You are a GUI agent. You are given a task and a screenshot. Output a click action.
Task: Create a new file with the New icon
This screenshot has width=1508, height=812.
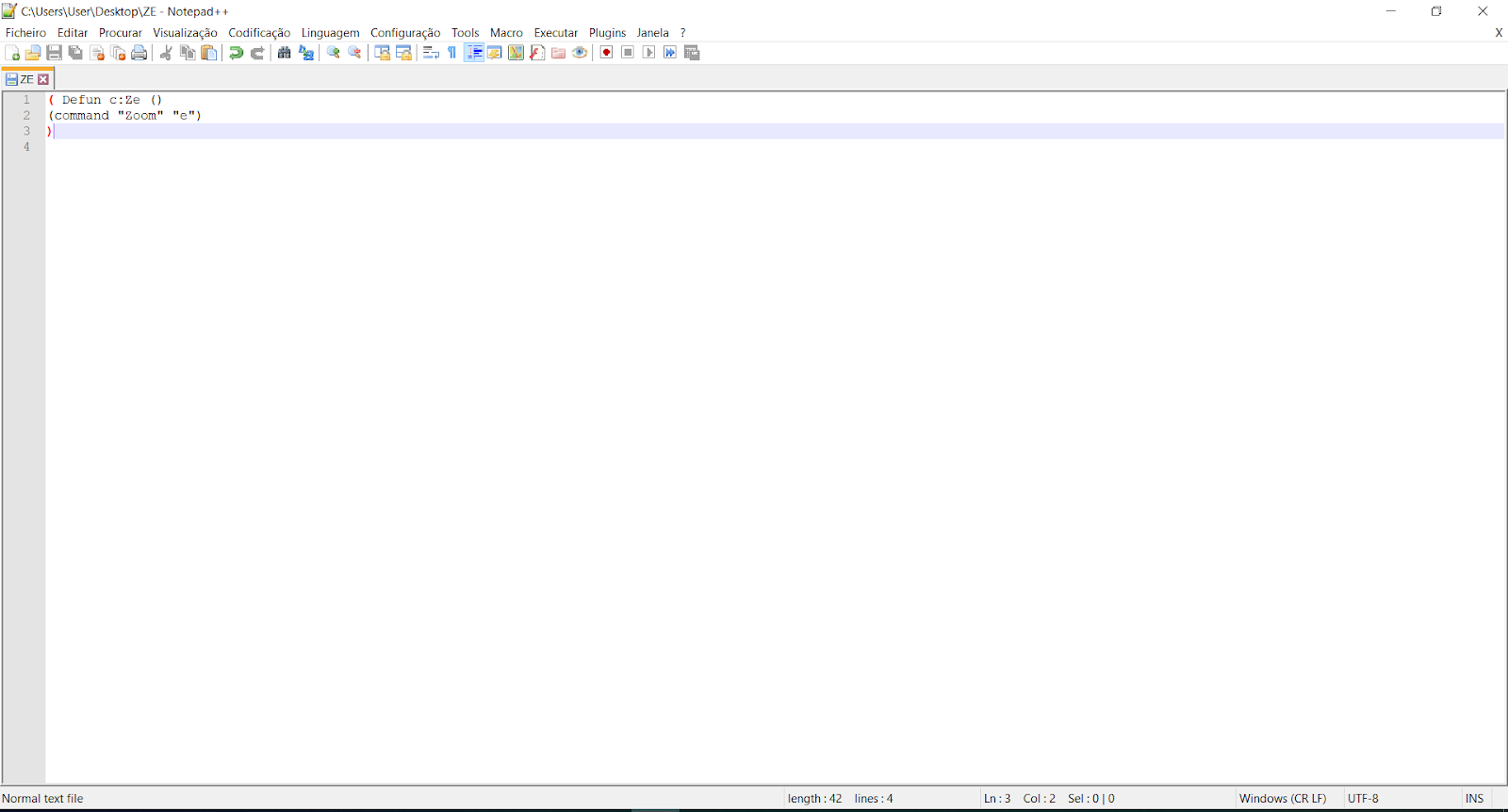[12, 53]
